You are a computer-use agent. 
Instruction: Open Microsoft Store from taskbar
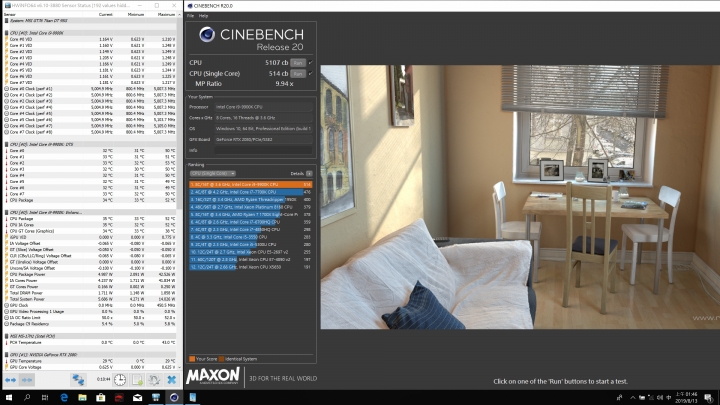point(101,397)
